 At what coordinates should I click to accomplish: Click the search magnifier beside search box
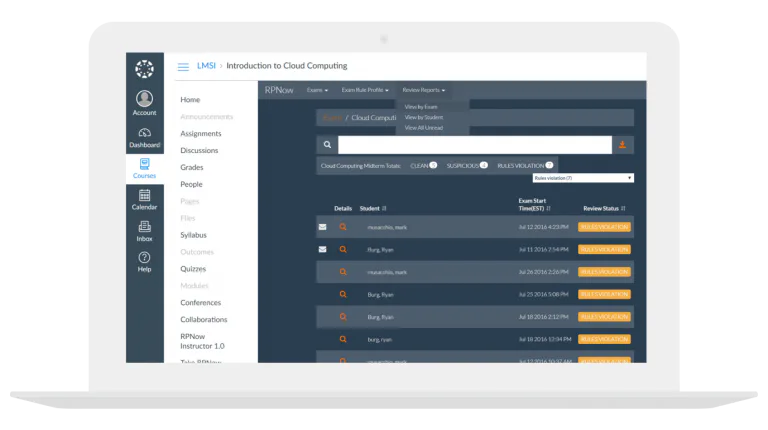click(327, 144)
